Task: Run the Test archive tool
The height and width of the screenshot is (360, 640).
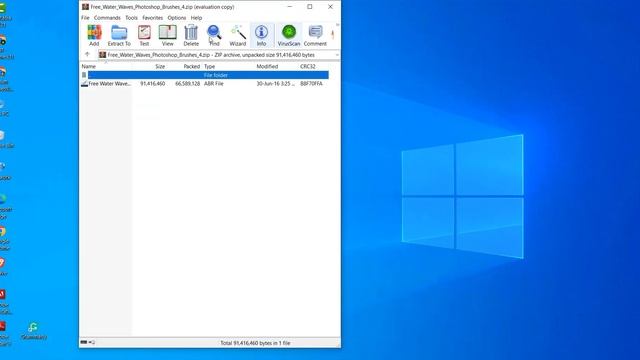Action: [144, 35]
